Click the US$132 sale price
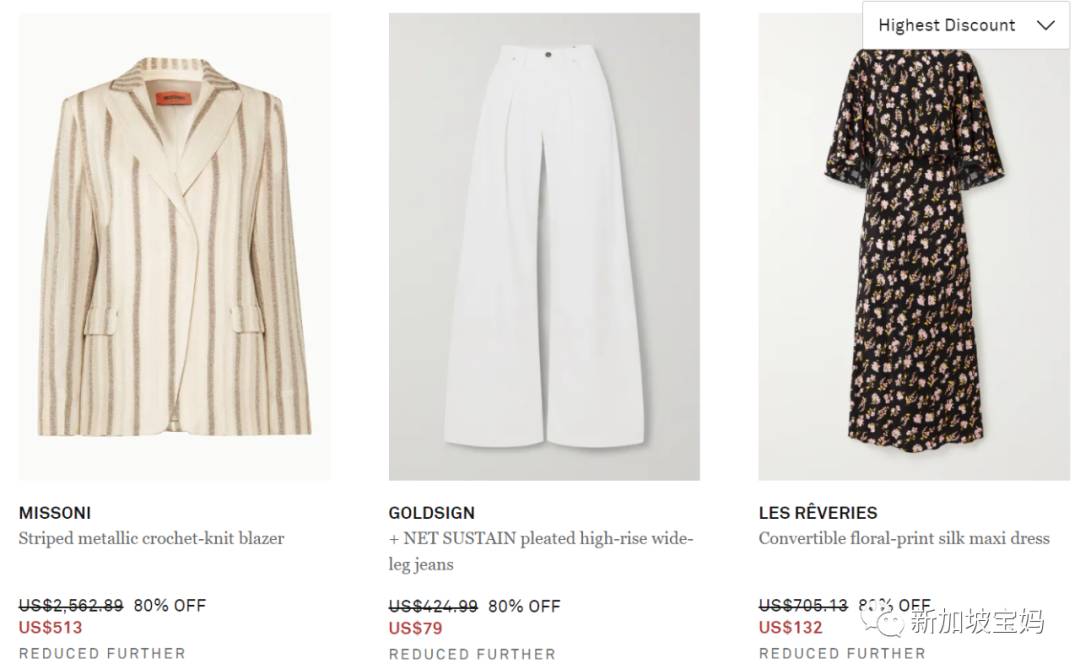Image resolution: width=1080 pixels, height=669 pixels. [788, 628]
